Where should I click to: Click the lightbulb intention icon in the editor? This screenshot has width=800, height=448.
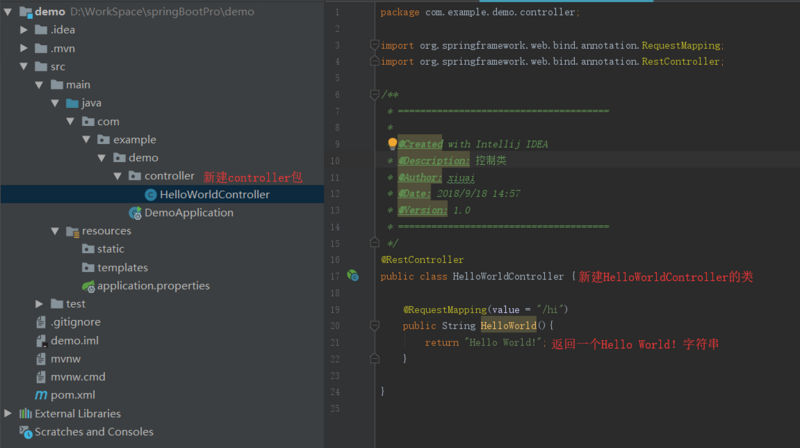[392, 144]
